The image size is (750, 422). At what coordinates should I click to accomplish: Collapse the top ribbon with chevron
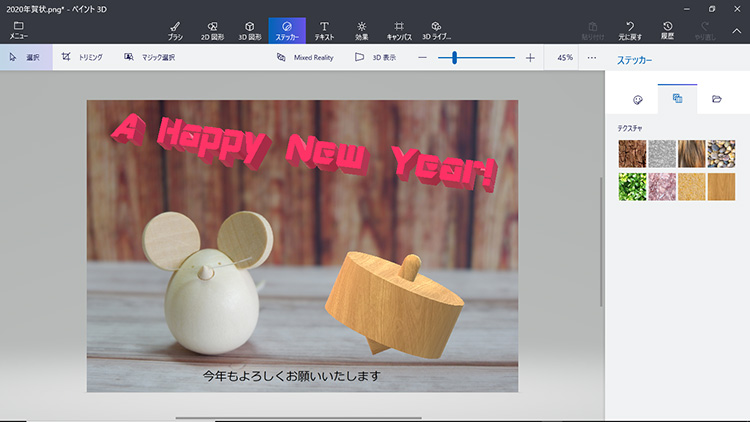(737, 29)
